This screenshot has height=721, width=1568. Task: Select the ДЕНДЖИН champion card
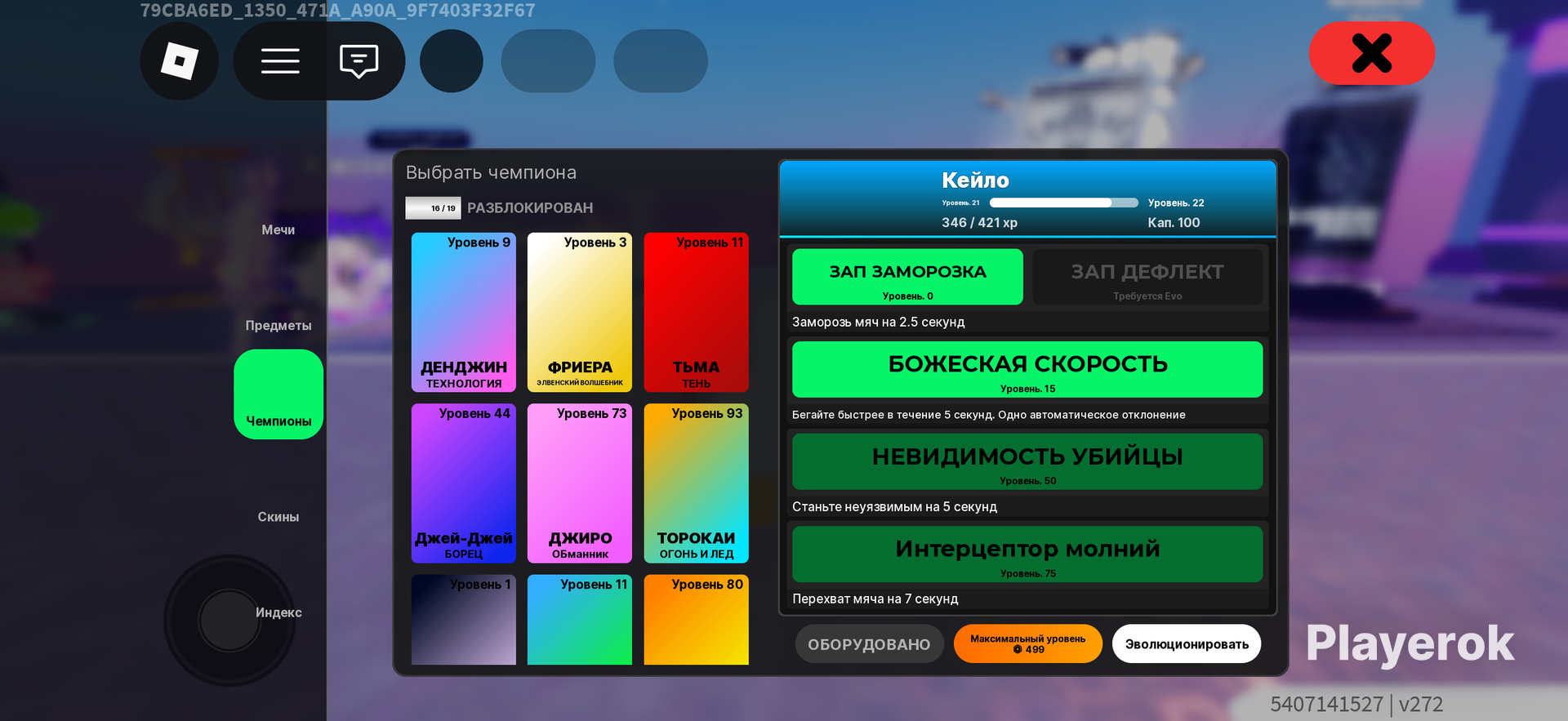(x=464, y=312)
